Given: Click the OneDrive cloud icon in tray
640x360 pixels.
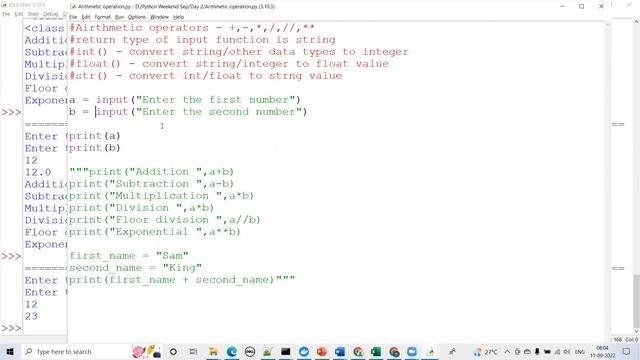Looking at the screenshot, I should (x=527, y=351).
